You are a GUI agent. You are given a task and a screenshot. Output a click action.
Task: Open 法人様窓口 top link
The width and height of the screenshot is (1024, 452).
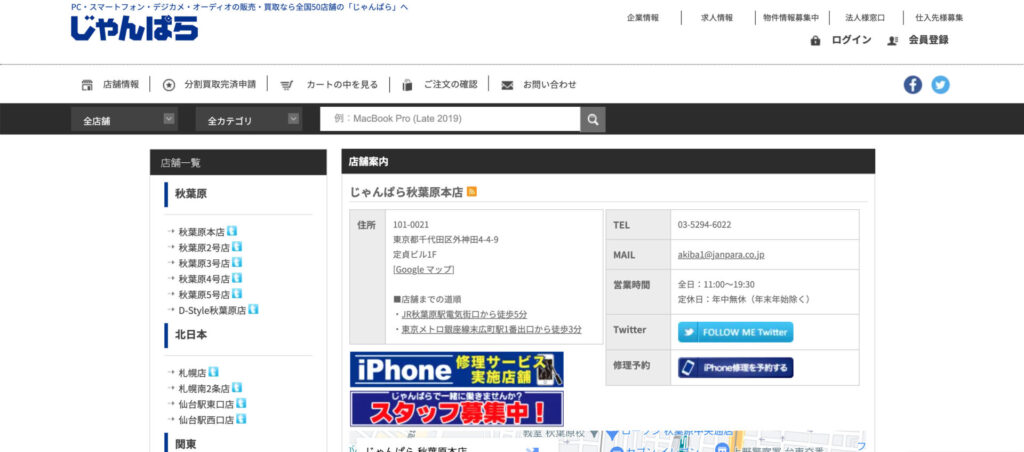(865, 18)
